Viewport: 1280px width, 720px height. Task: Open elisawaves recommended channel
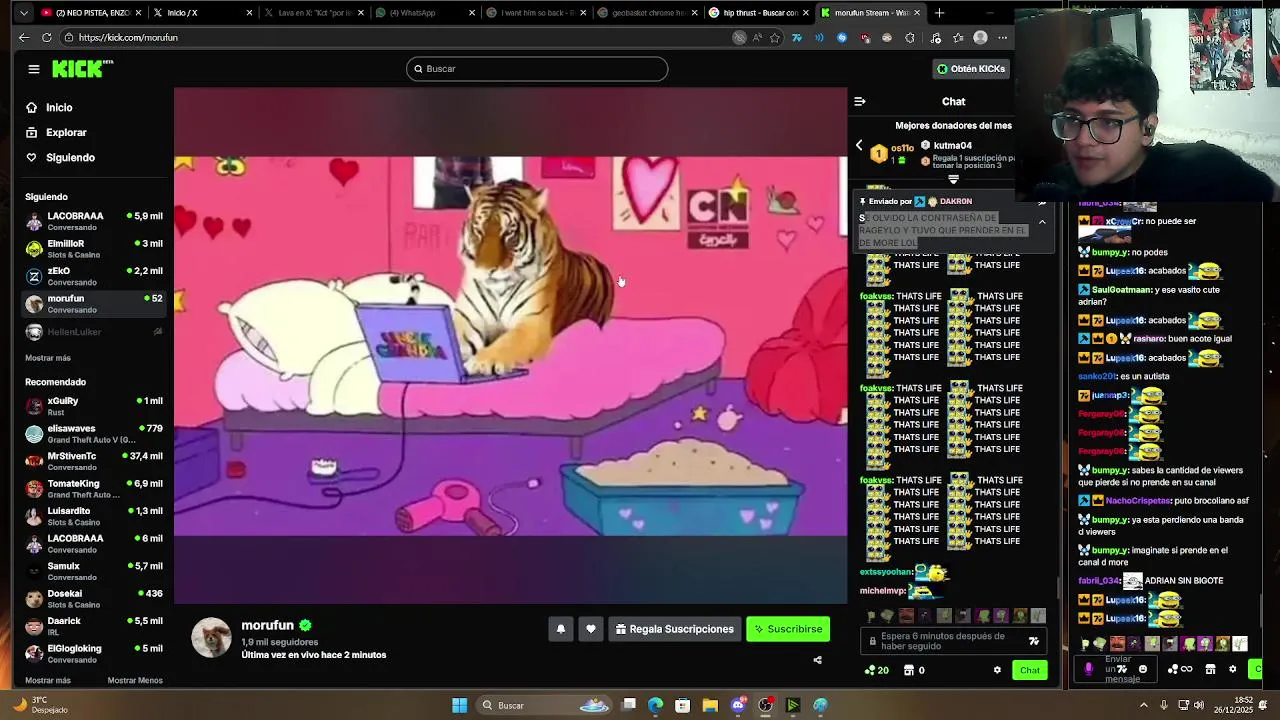tap(94, 433)
